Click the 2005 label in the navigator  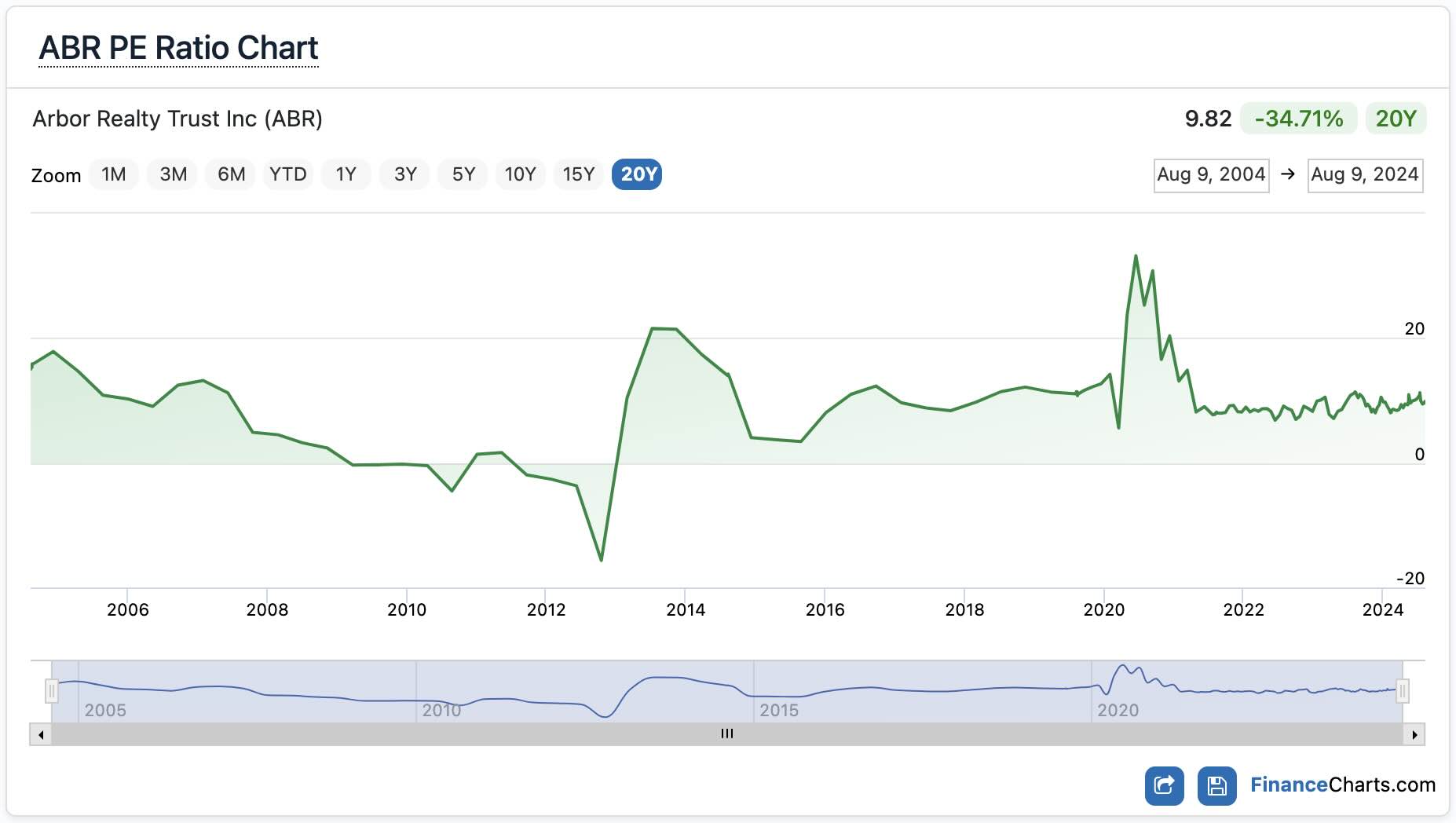pyautogui.click(x=105, y=710)
